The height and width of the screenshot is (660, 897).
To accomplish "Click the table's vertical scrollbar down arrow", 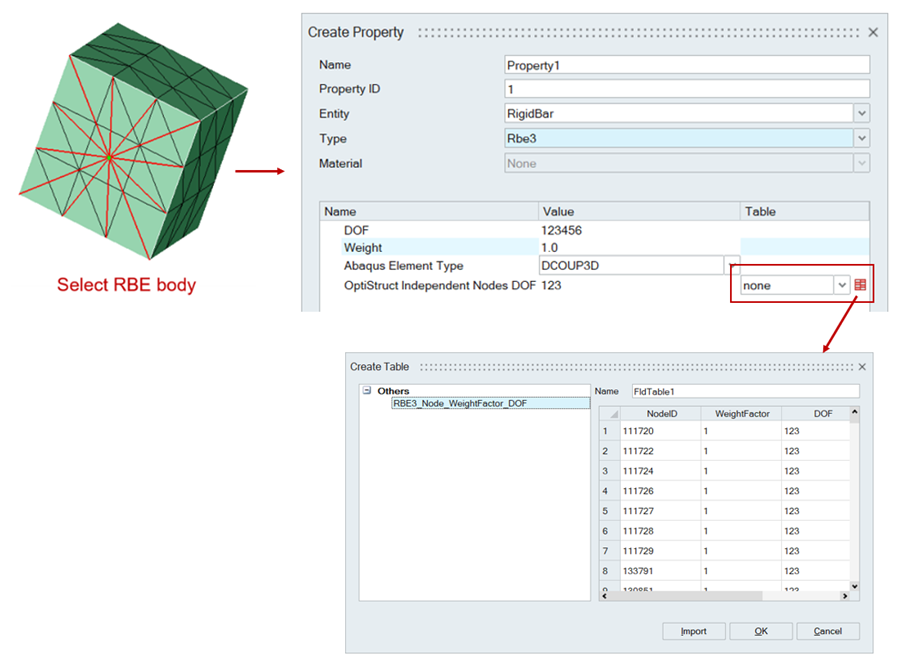I will (854, 586).
